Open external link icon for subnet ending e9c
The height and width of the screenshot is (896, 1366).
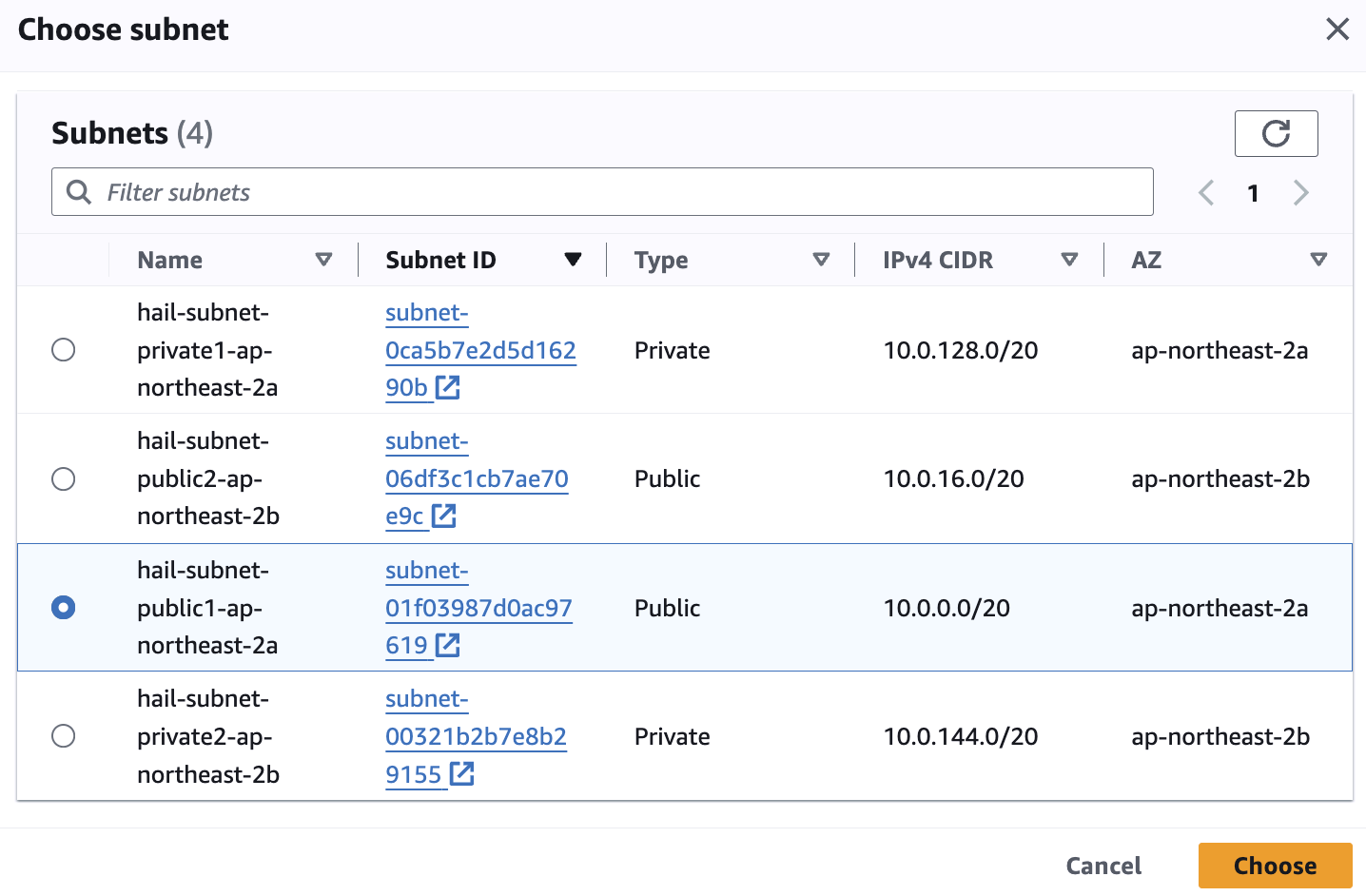(x=444, y=516)
